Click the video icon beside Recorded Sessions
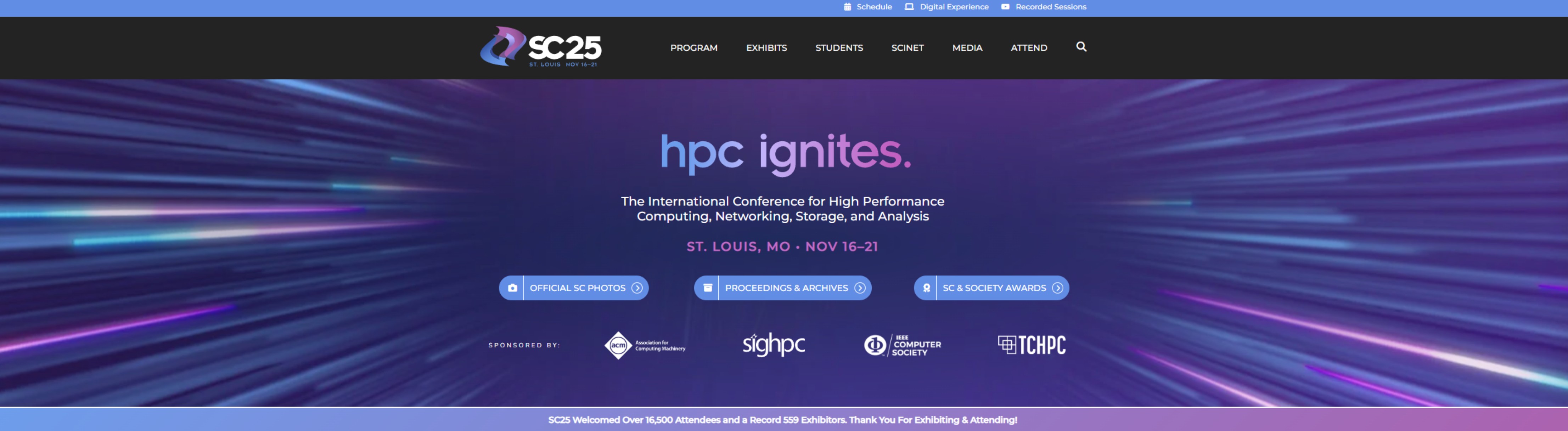This screenshot has height=431, width=1568. [1005, 7]
